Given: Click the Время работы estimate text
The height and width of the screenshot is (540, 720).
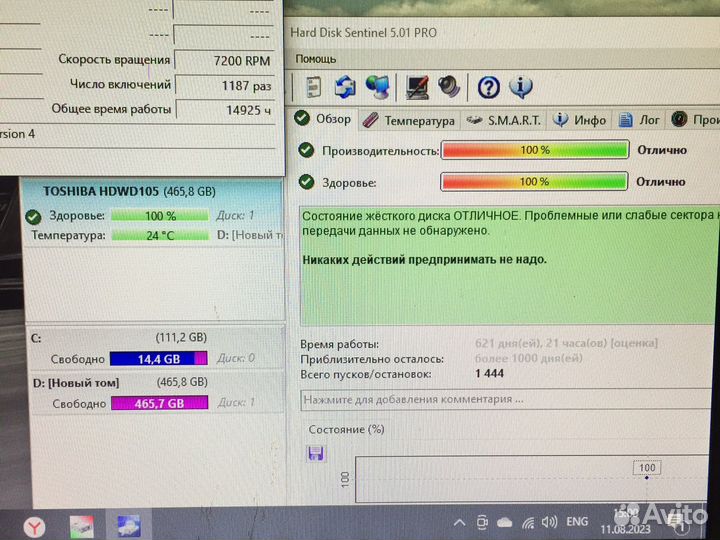Looking at the screenshot, I should click(x=566, y=343).
